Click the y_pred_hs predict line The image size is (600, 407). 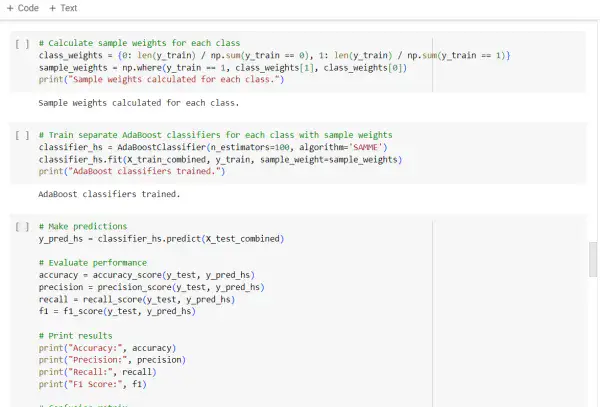160,239
